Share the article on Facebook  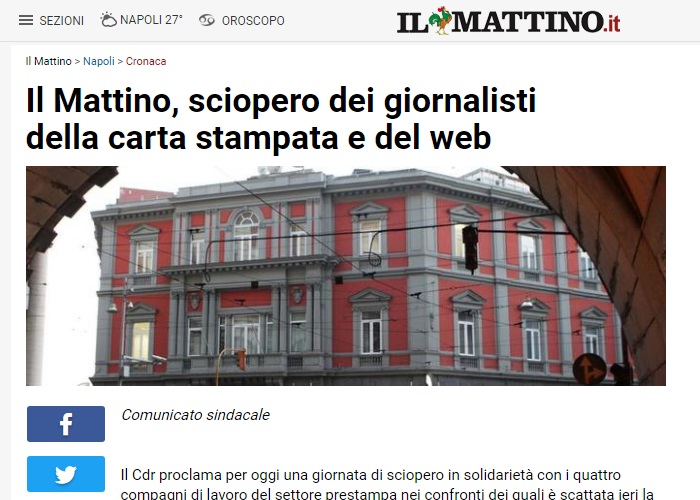pos(66,424)
